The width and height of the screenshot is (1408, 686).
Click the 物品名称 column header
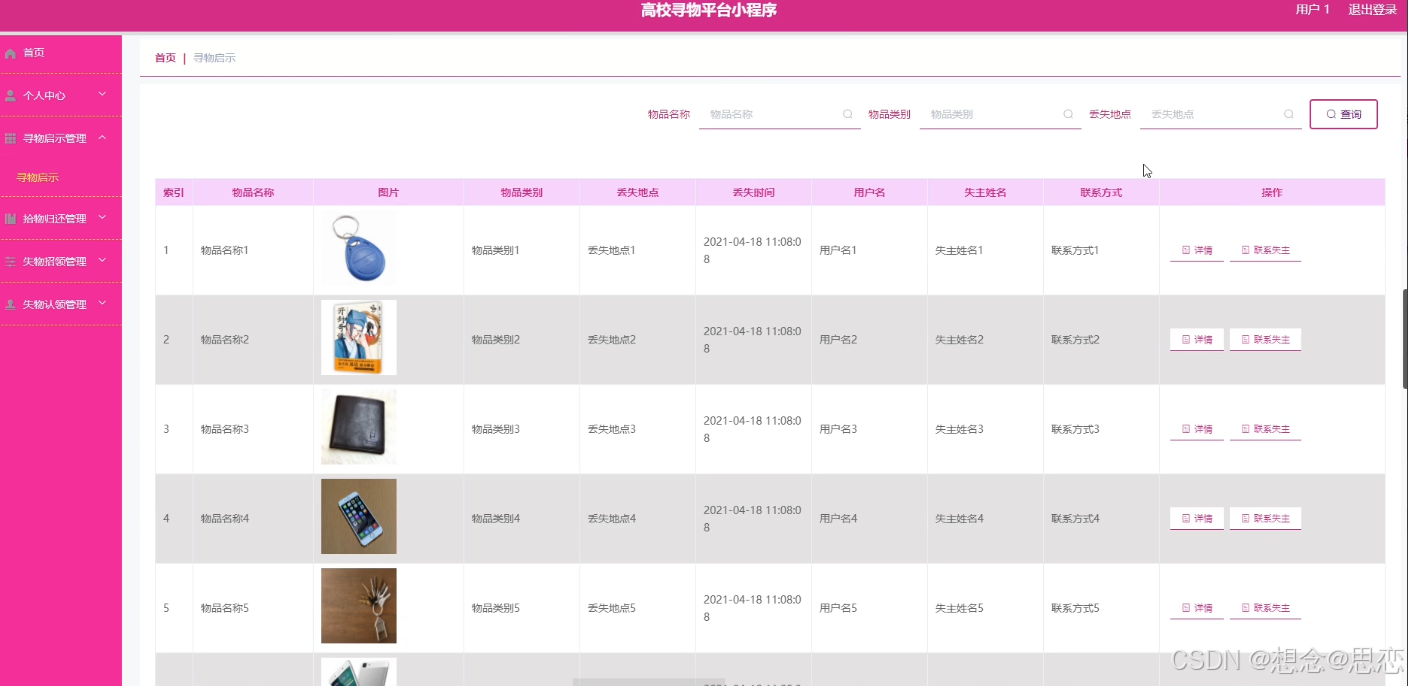[x=253, y=193]
